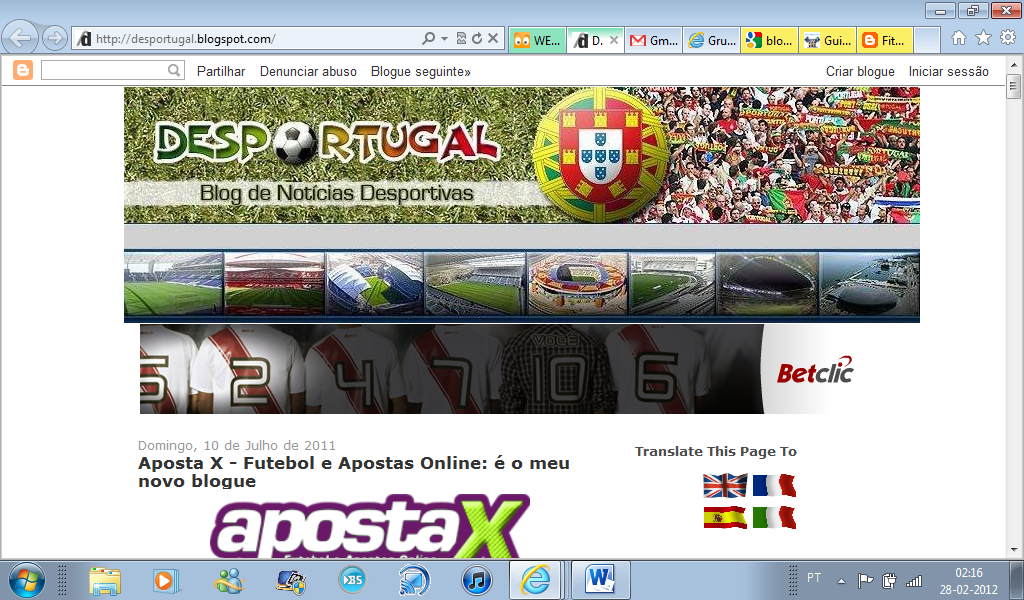Click the orange Blogger logo icon
Image resolution: width=1024 pixels, height=600 pixels.
[23, 70]
